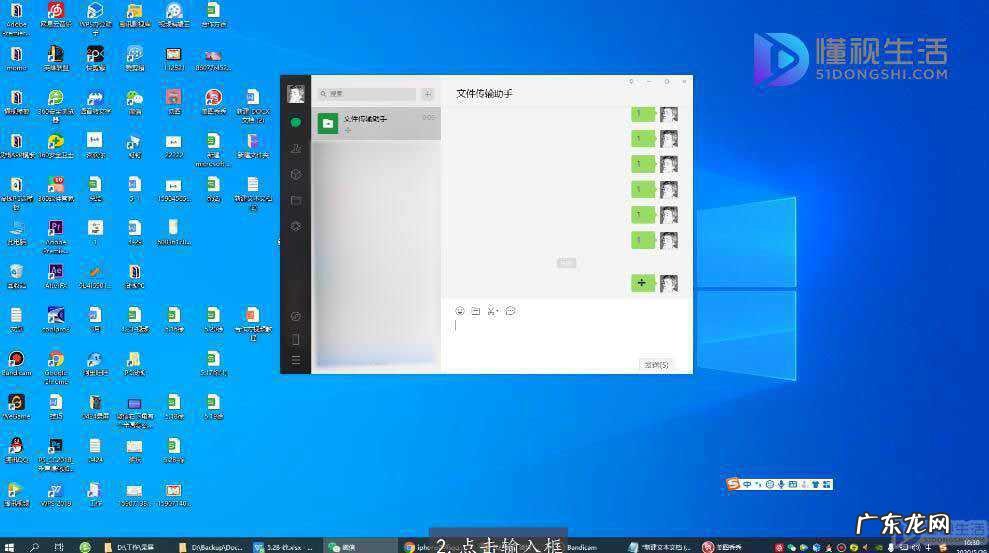Open chat history bubble icon in chat toolbar
Image resolution: width=989 pixels, height=553 pixels.
click(510, 311)
